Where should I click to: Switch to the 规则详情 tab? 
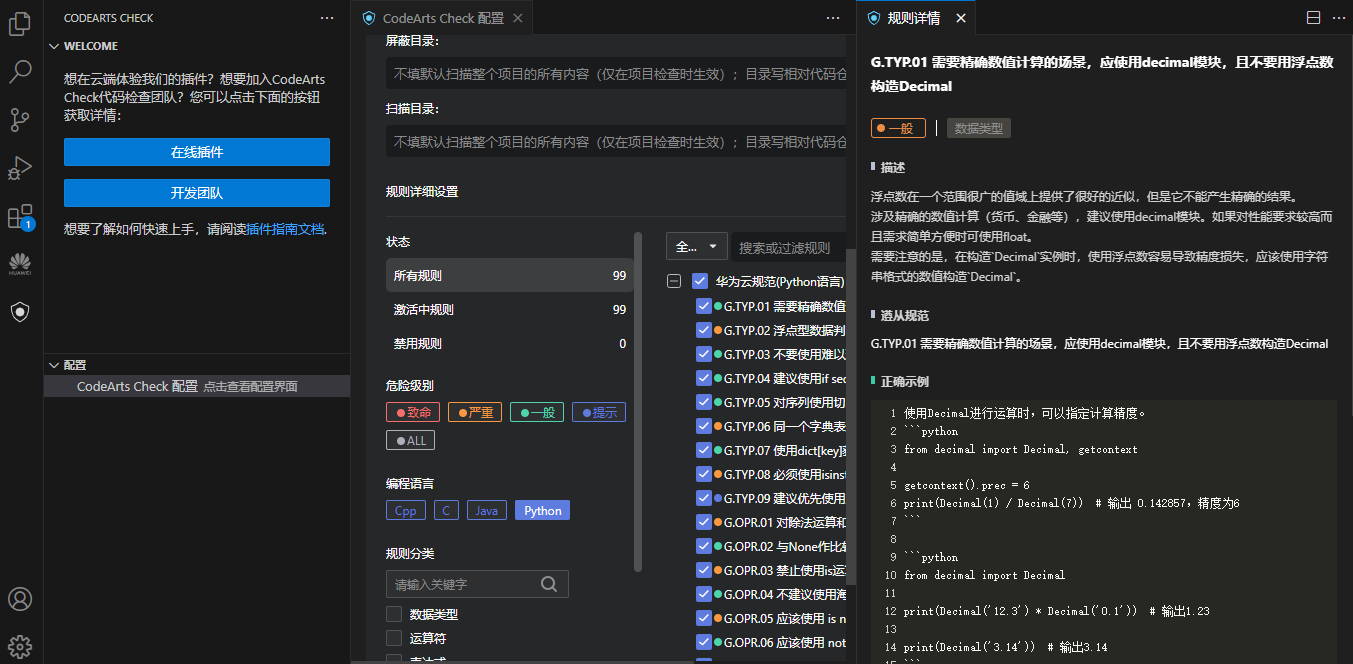click(x=913, y=18)
